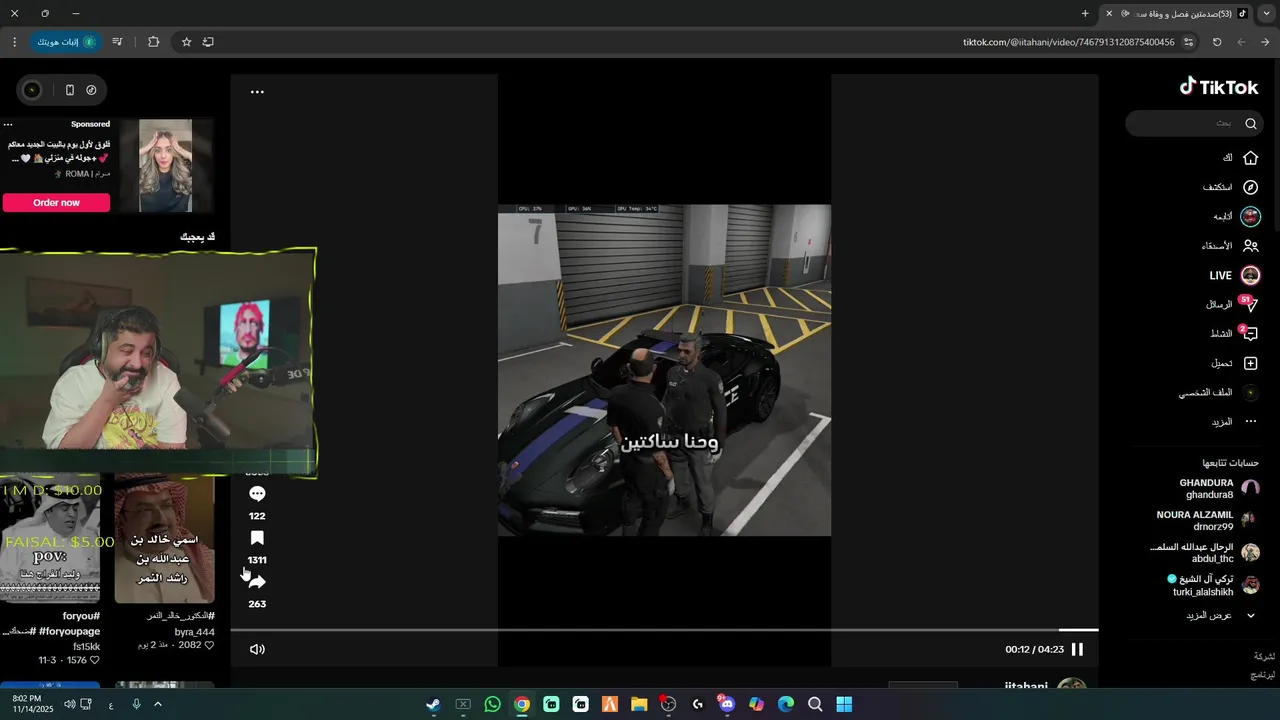Open Steam from the taskbar
The width and height of the screenshot is (1280, 720).
tap(433, 705)
